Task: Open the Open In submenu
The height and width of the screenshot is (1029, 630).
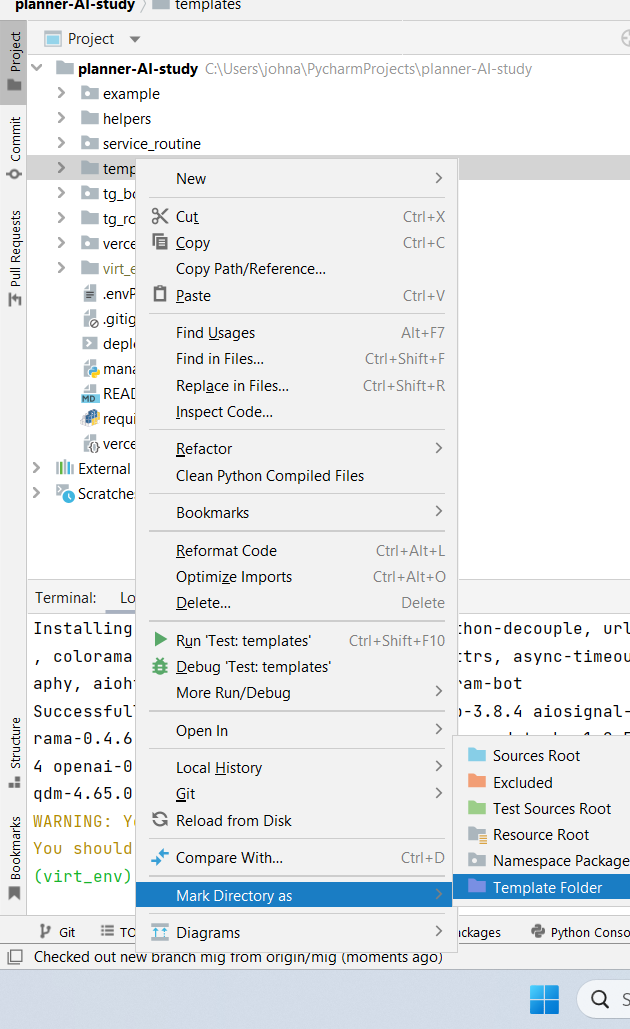Action: 297,730
